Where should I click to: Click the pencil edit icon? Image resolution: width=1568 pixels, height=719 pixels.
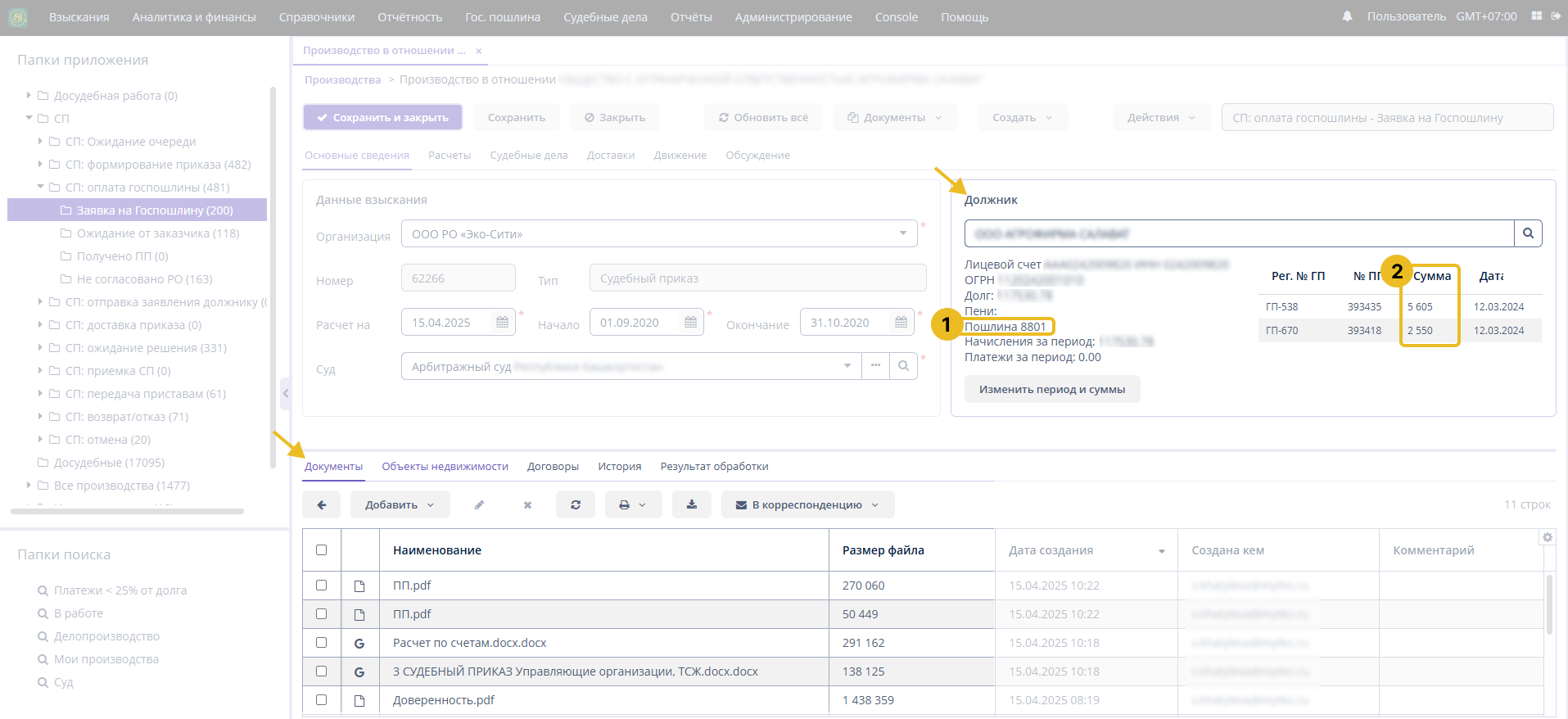point(479,505)
